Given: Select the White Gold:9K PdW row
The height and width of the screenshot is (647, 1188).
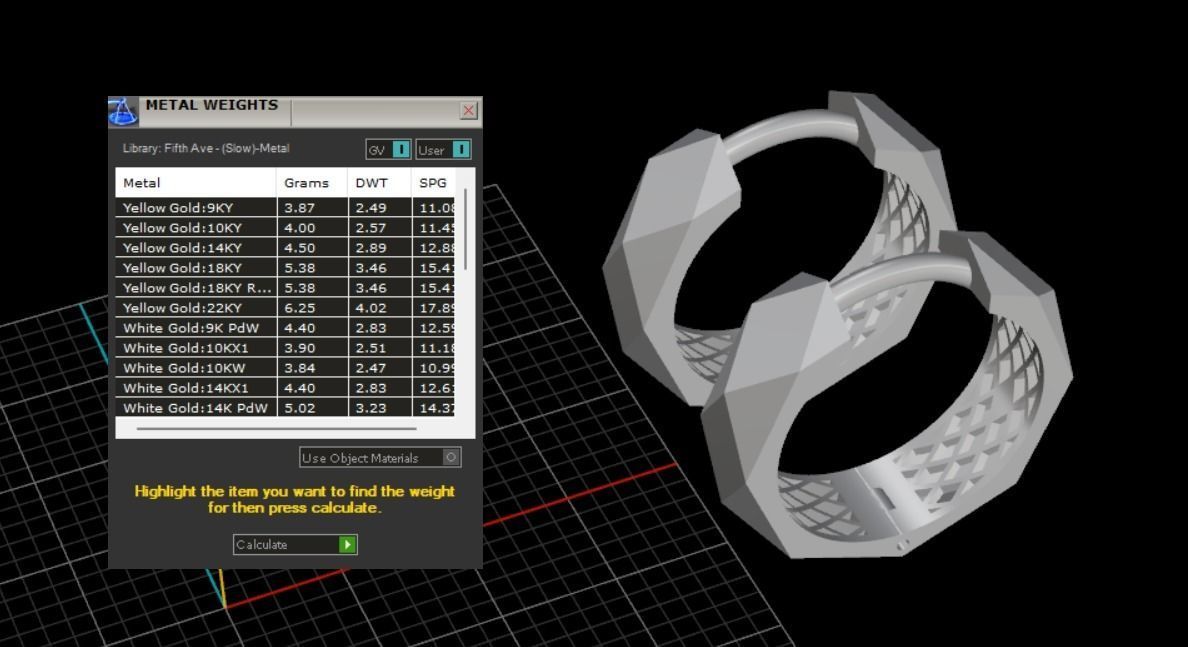Looking at the screenshot, I should pyautogui.click(x=285, y=328).
